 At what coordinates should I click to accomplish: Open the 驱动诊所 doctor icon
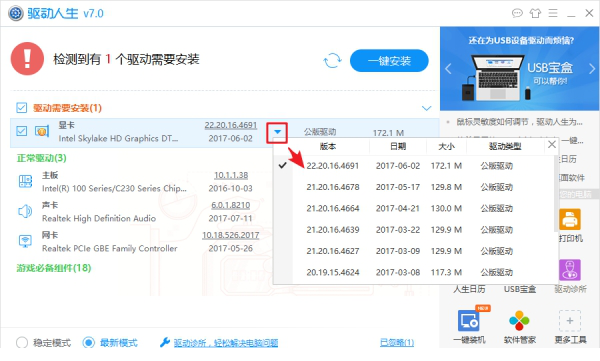[570, 270]
